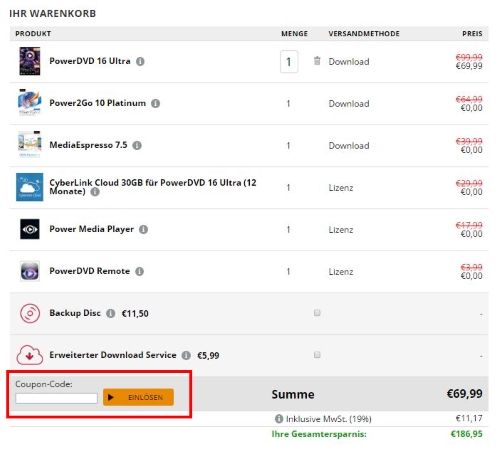Click the PowerDVD 16 Ultra product thumbnail

30,61
